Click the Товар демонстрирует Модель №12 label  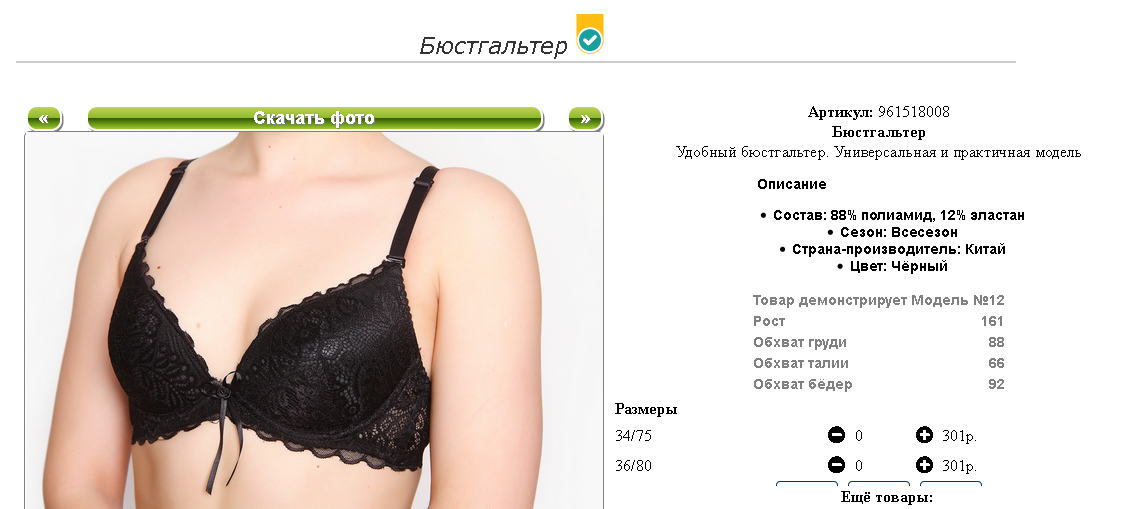[879, 300]
